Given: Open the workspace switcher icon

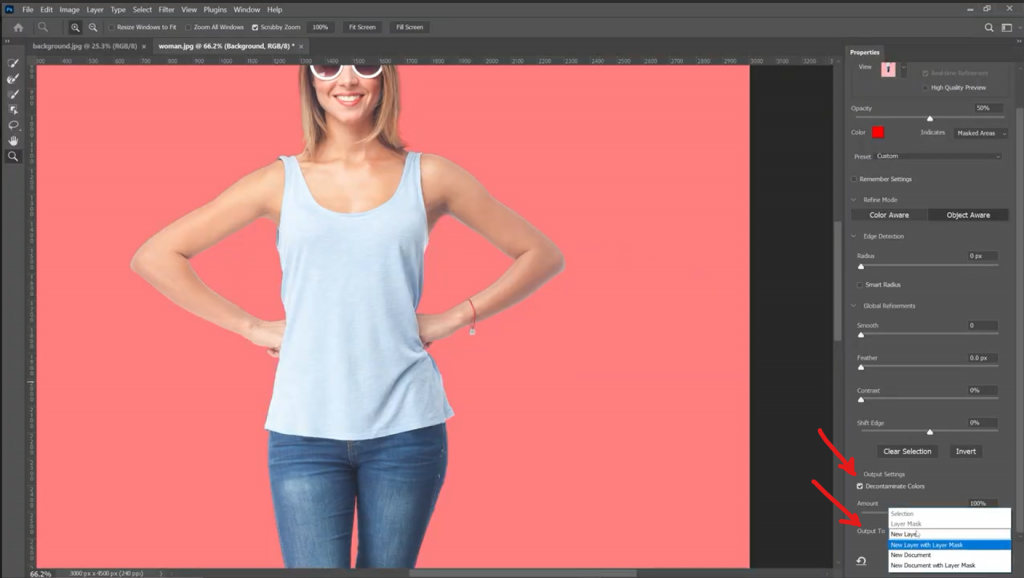Looking at the screenshot, I should pos(1006,27).
